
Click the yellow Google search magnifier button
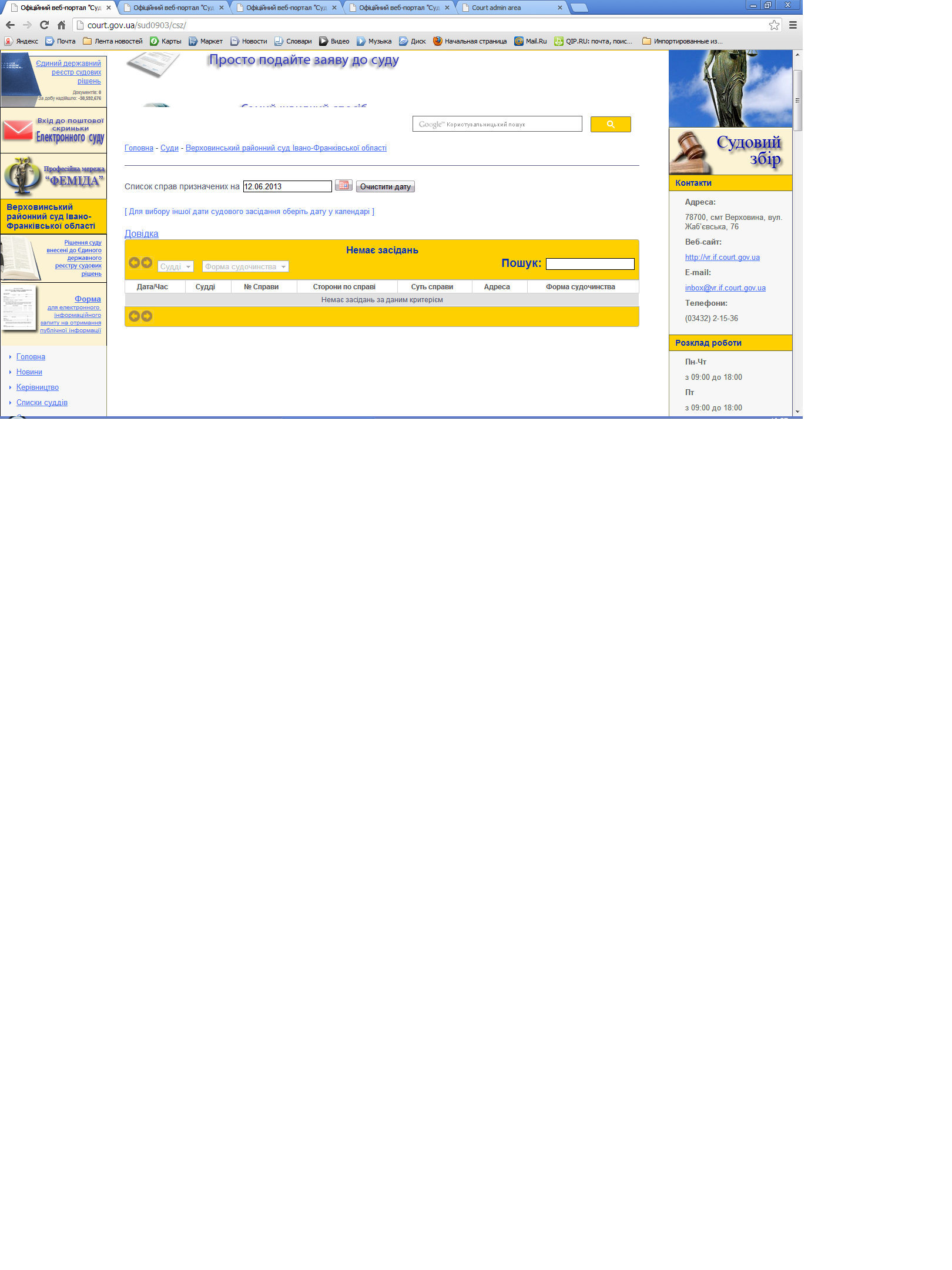610,124
